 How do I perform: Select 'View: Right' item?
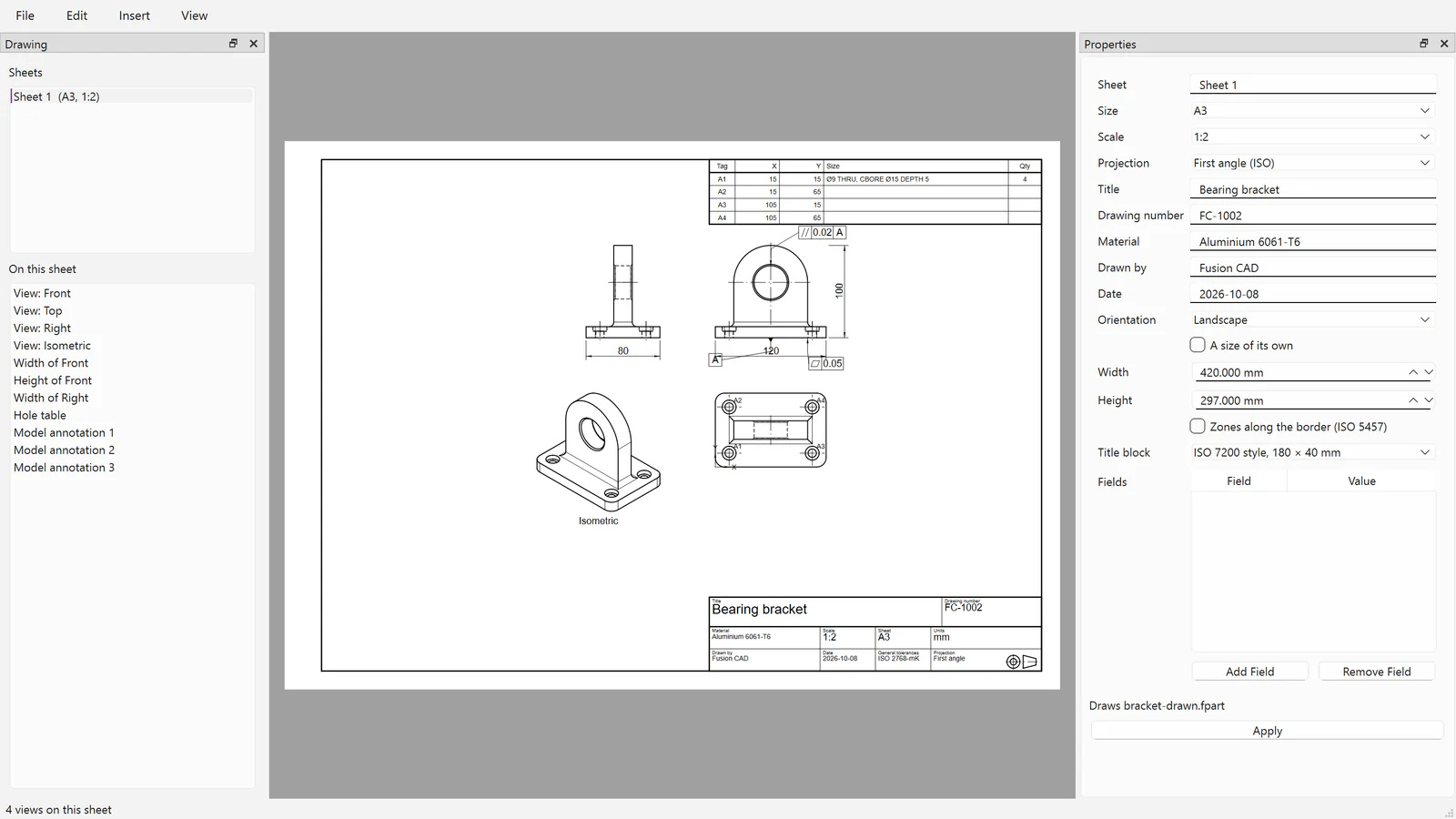point(132,328)
